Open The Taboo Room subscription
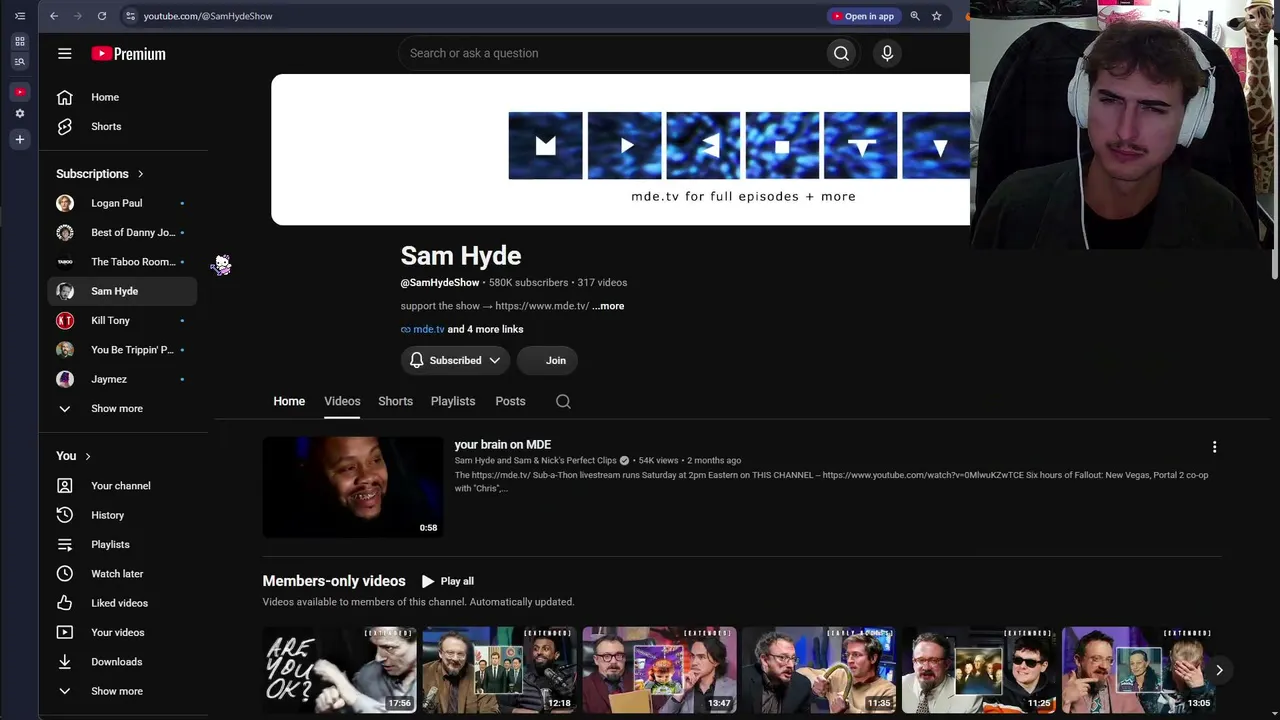 122,262
